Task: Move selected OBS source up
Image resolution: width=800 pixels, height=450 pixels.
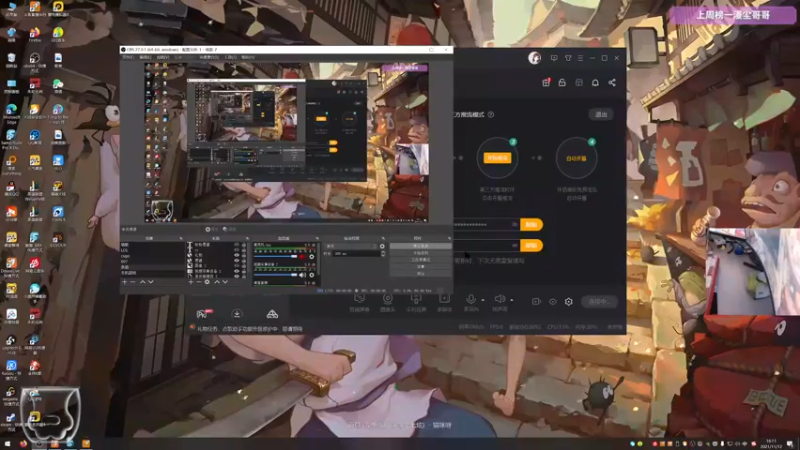Action: (x=217, y=282)
